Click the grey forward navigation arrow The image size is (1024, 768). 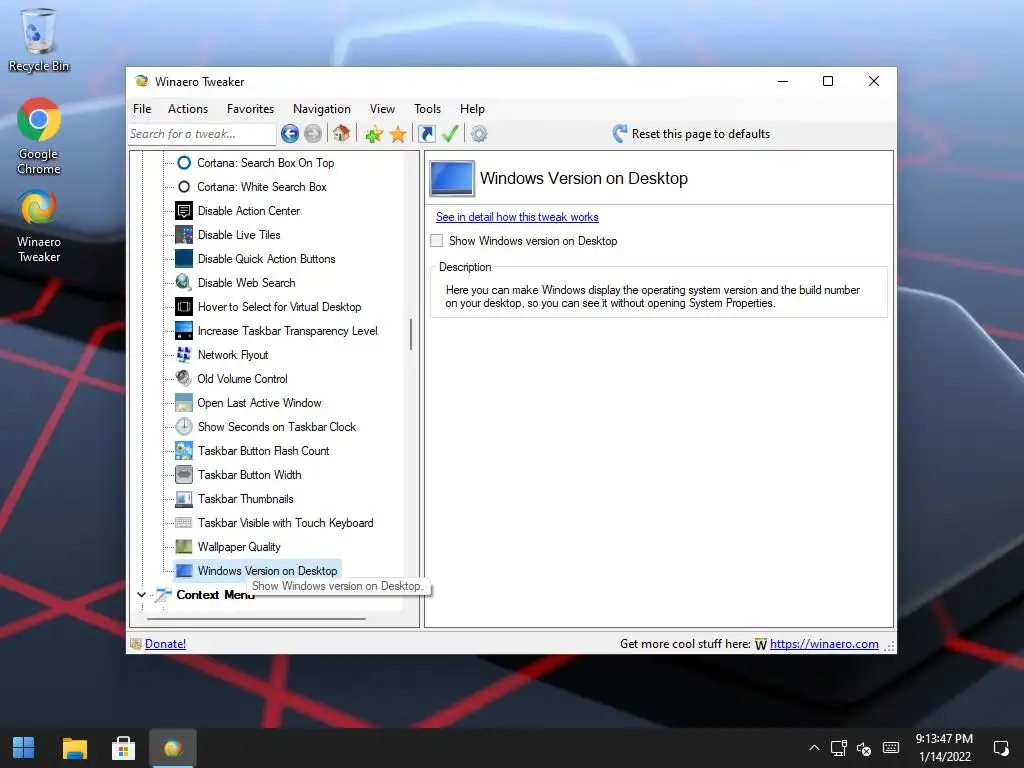(x=313, y=134)
